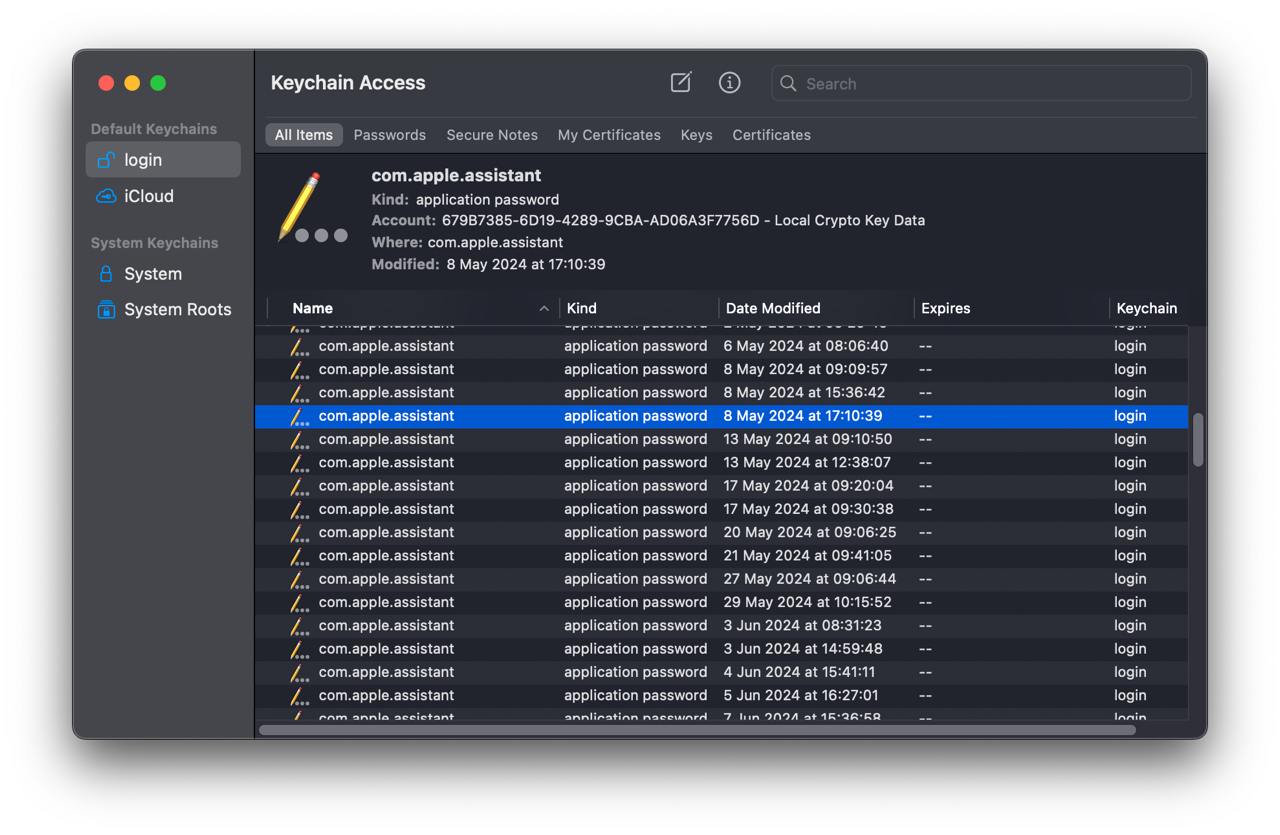Switch to the Certificates tab
The height and width of the screenshot is (835, 1280).
click(x=772, y=135)
